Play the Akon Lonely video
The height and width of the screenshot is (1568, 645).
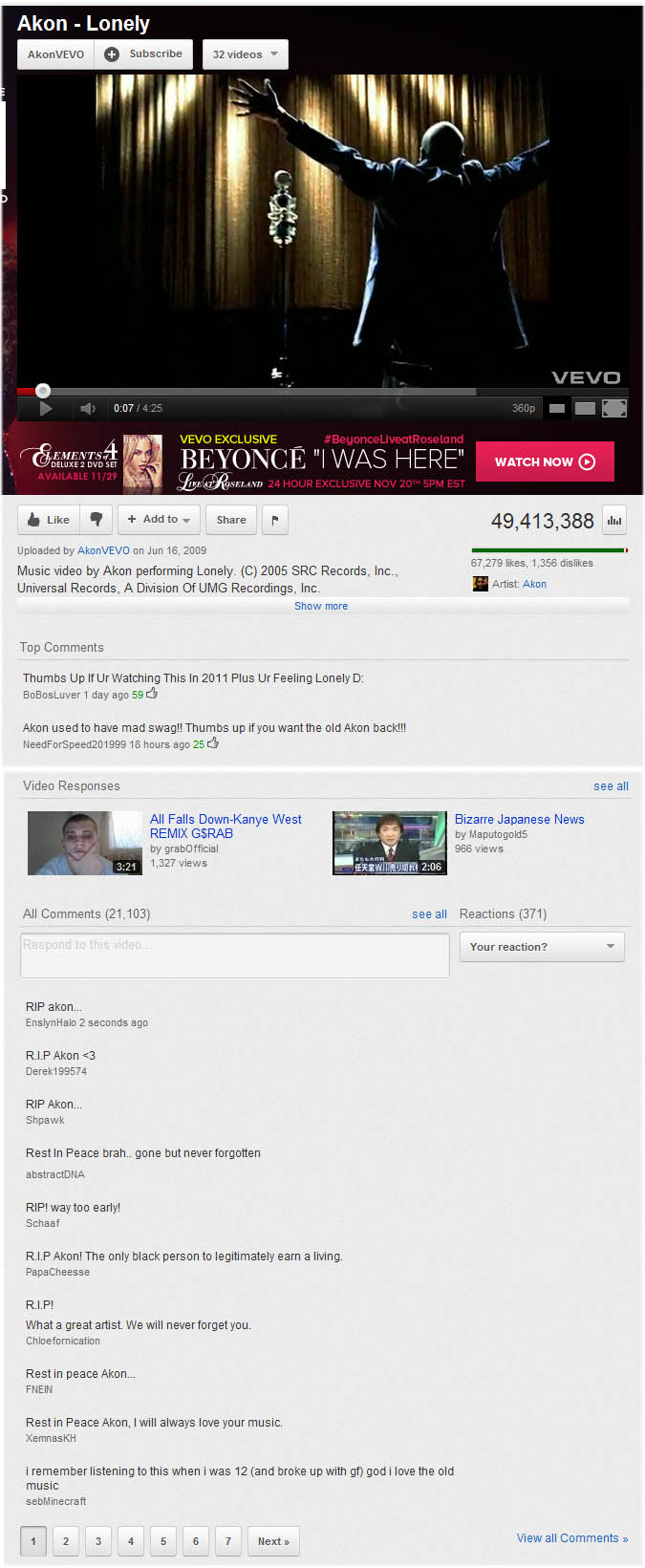45,408
